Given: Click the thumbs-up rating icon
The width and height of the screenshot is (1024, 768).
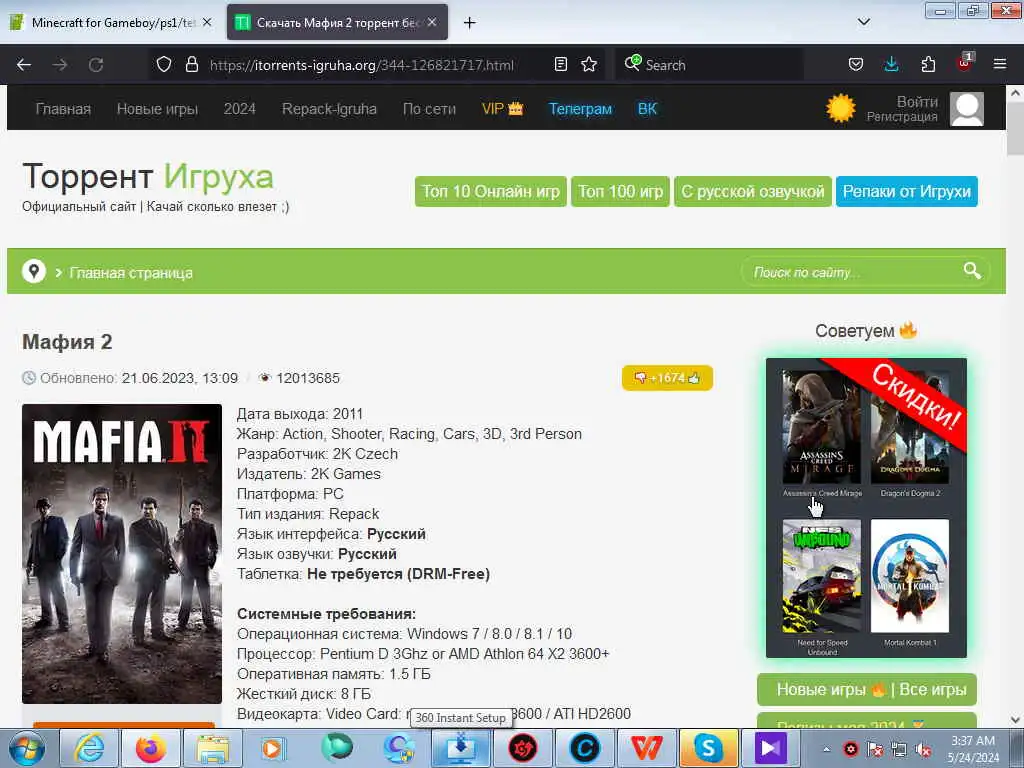Looking at the screenshot, I should coord(694,377).
